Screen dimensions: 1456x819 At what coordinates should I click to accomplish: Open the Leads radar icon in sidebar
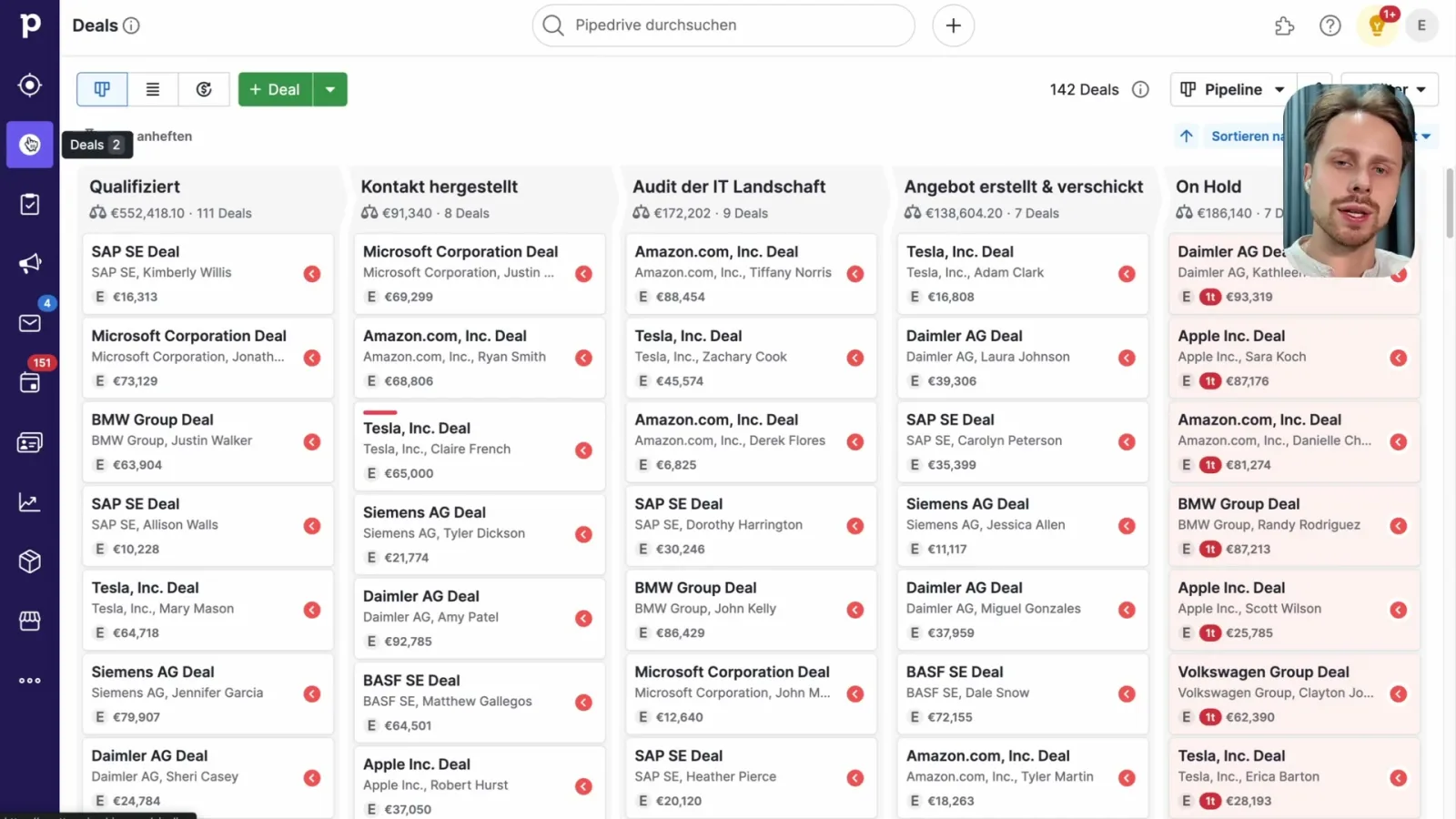30,85
